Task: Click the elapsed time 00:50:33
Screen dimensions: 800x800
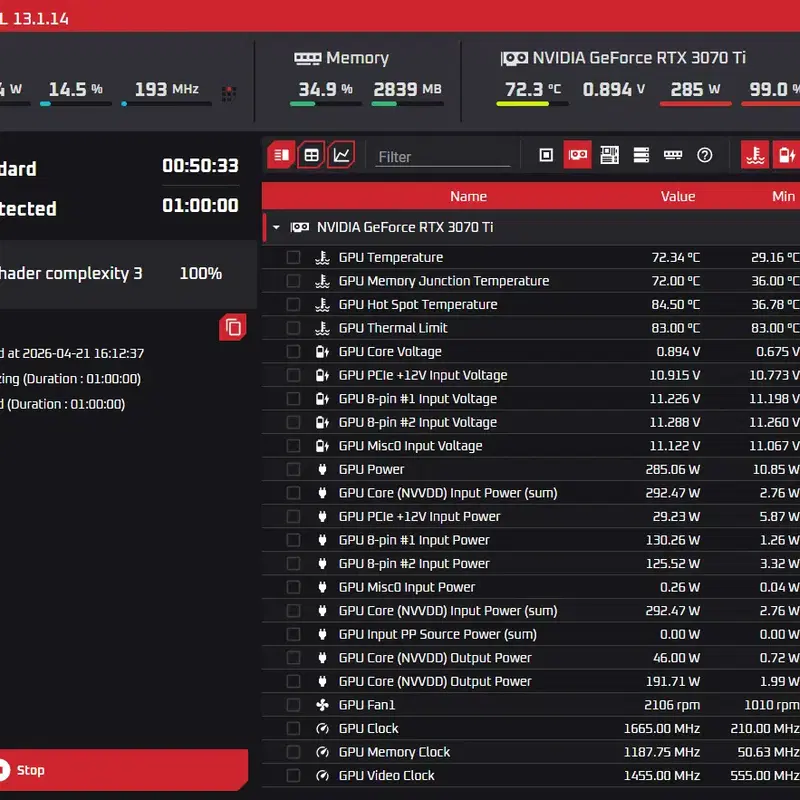Action: (200, 165)
